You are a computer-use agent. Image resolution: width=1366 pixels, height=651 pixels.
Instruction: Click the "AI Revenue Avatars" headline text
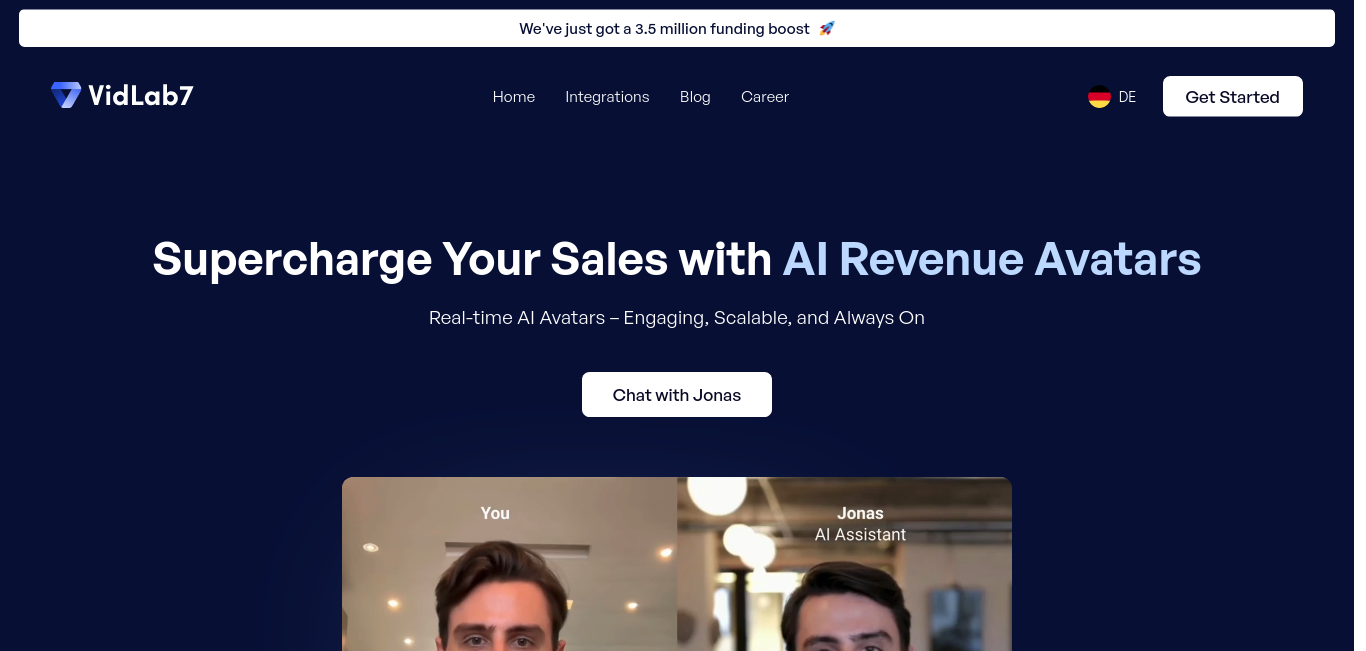991,259
